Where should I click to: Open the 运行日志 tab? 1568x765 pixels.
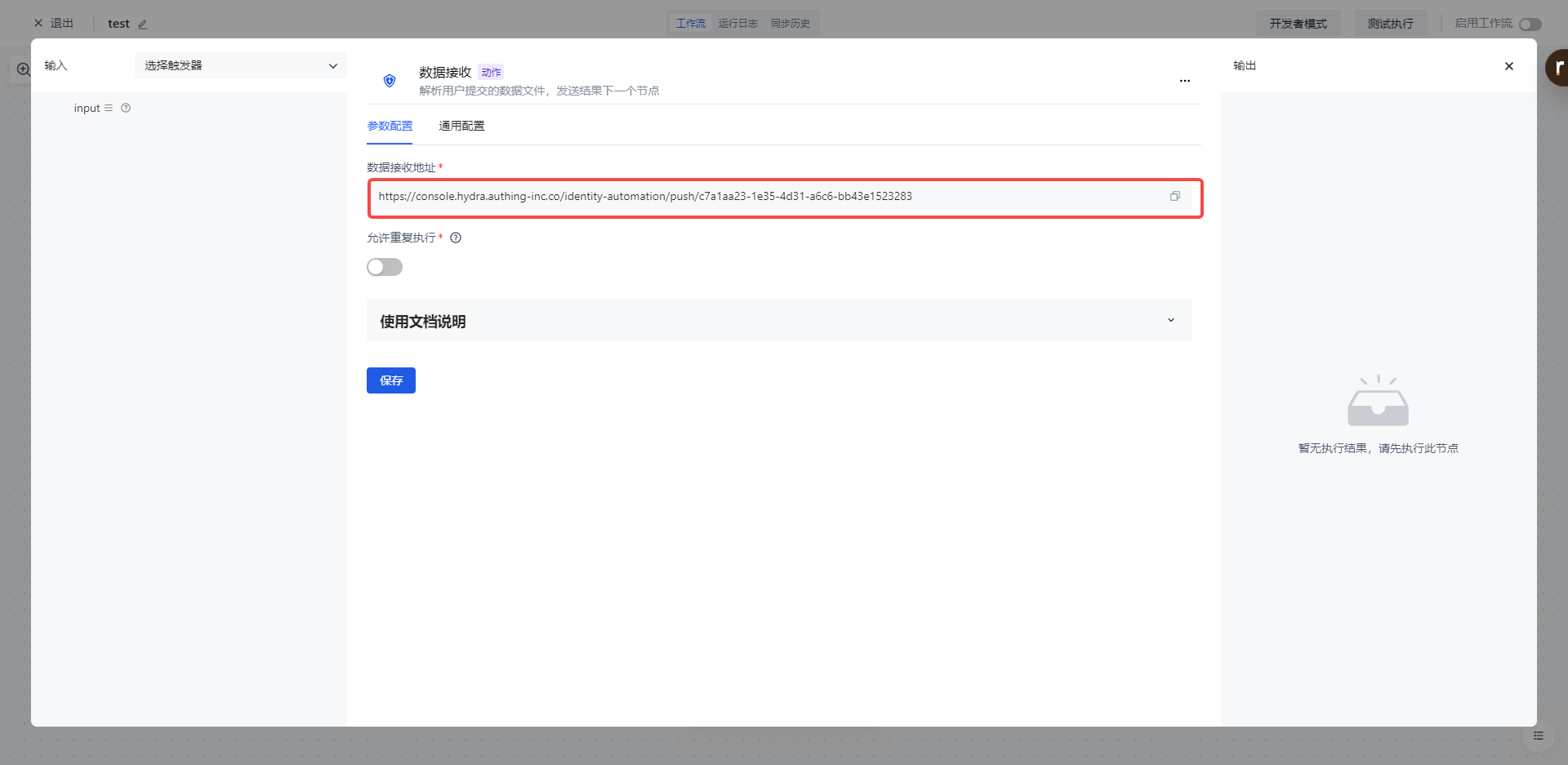(737, 24)
